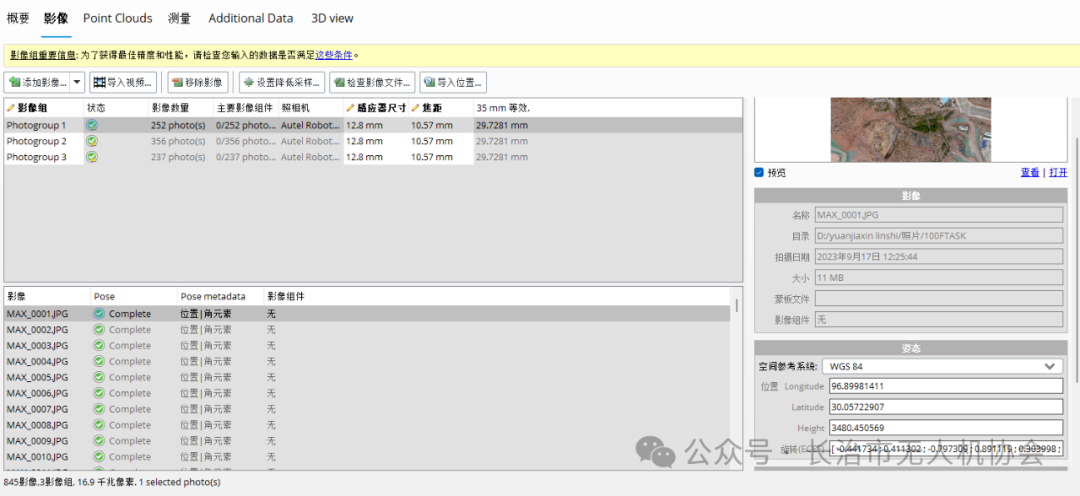
Task: Switch to the 影像 tab
Action: (x=56, y=19)
